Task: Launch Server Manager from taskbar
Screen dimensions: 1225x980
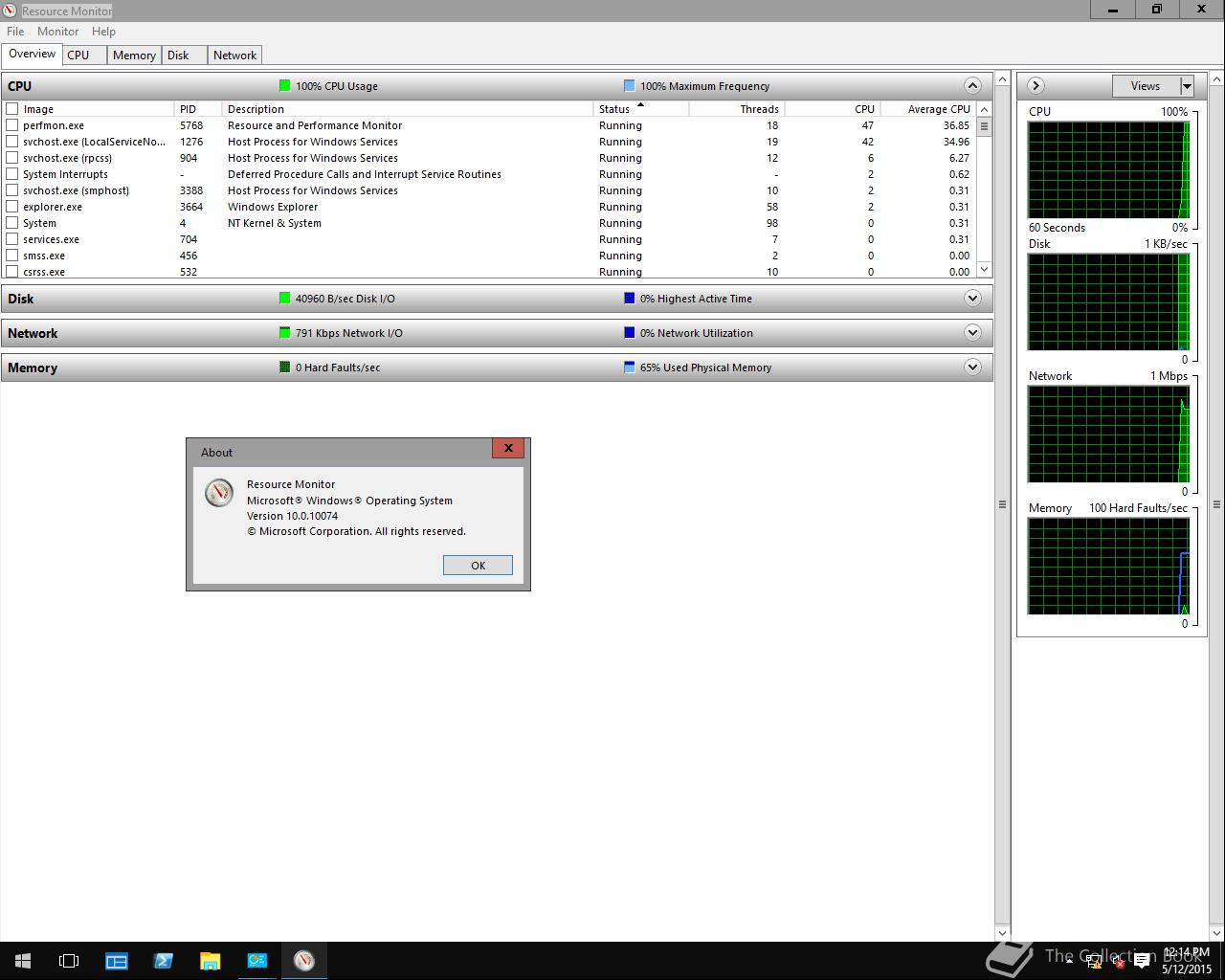Action: 117,961
